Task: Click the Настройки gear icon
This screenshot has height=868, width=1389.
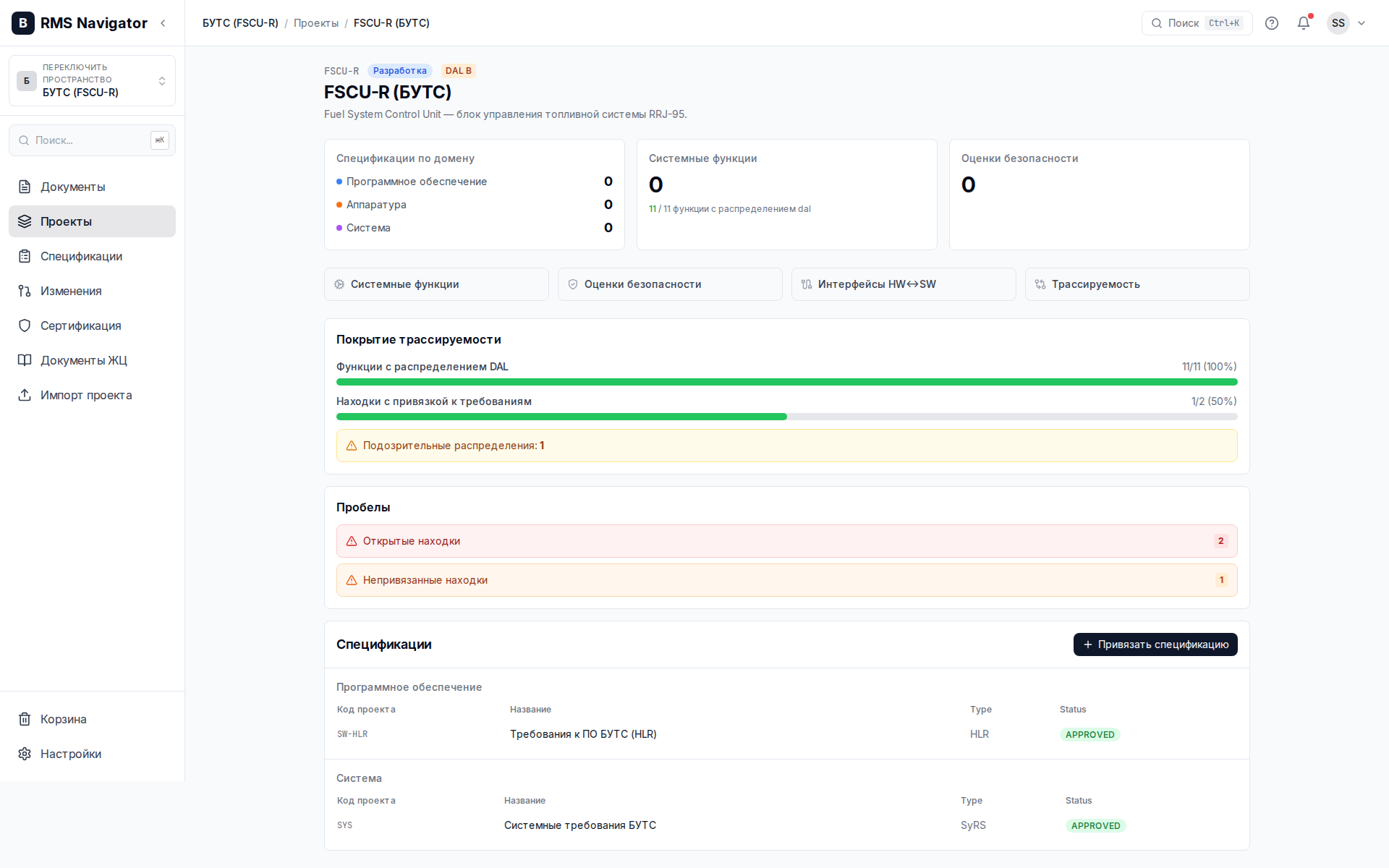Action: [x=25, y=754]
